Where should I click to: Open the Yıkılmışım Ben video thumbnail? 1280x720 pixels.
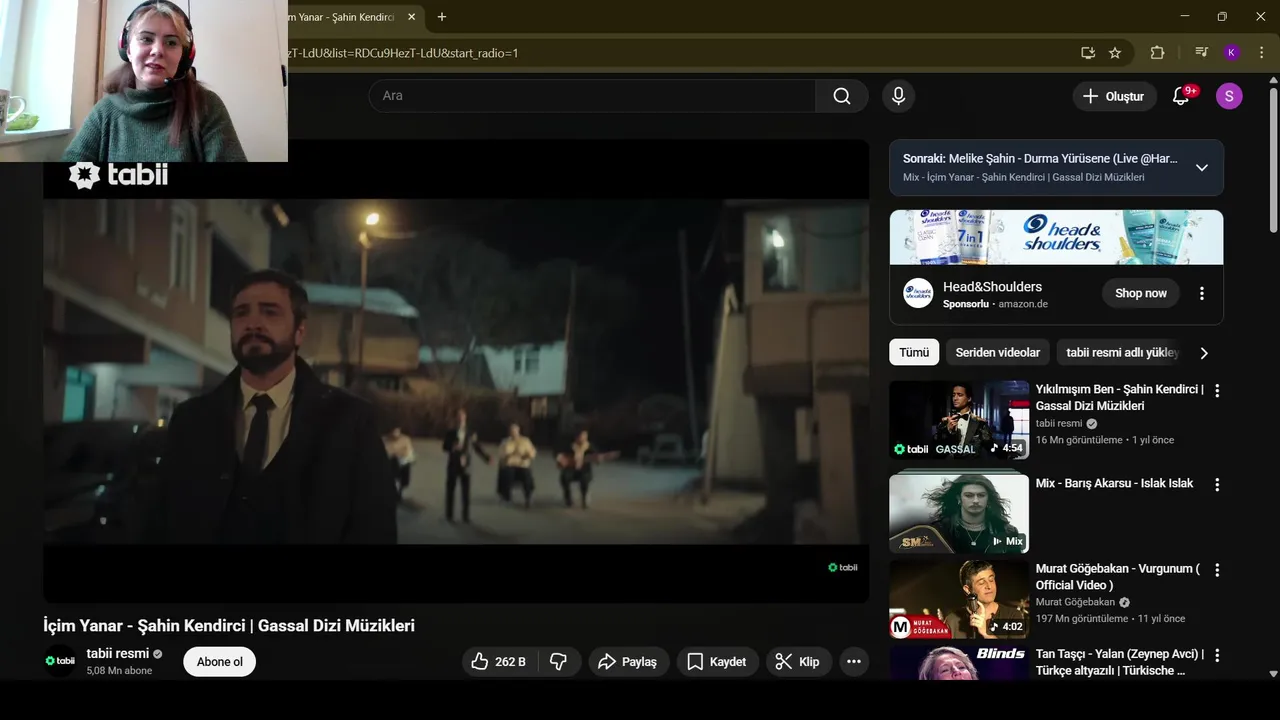click(x=959, y=420)
